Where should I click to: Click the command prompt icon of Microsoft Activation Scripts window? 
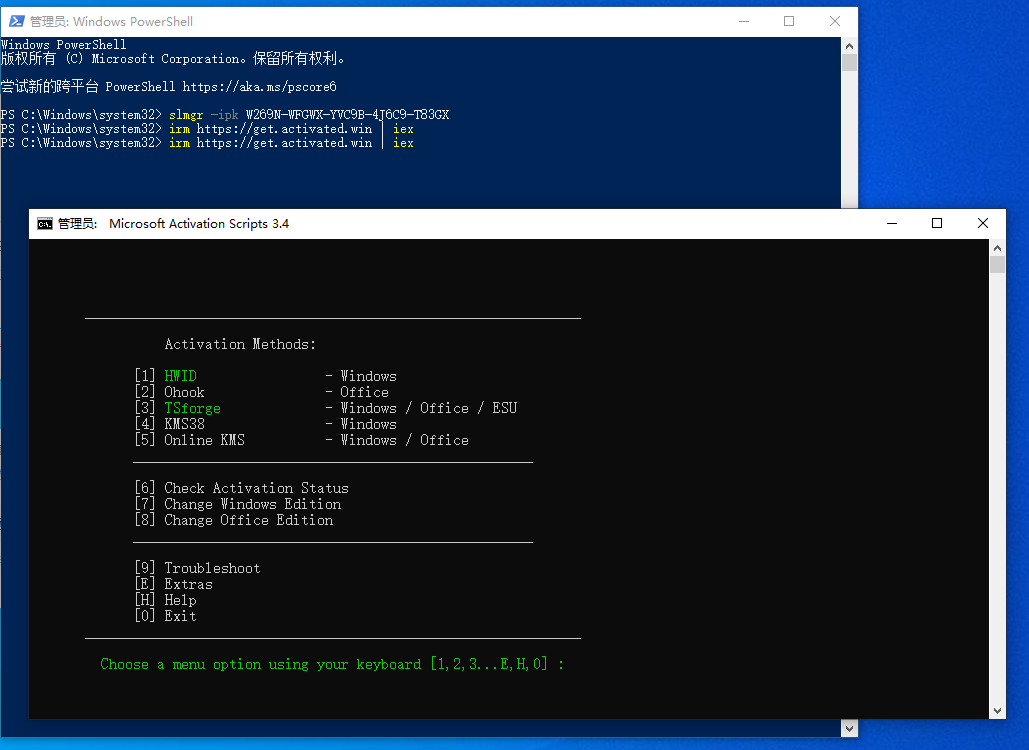(45, 224)
